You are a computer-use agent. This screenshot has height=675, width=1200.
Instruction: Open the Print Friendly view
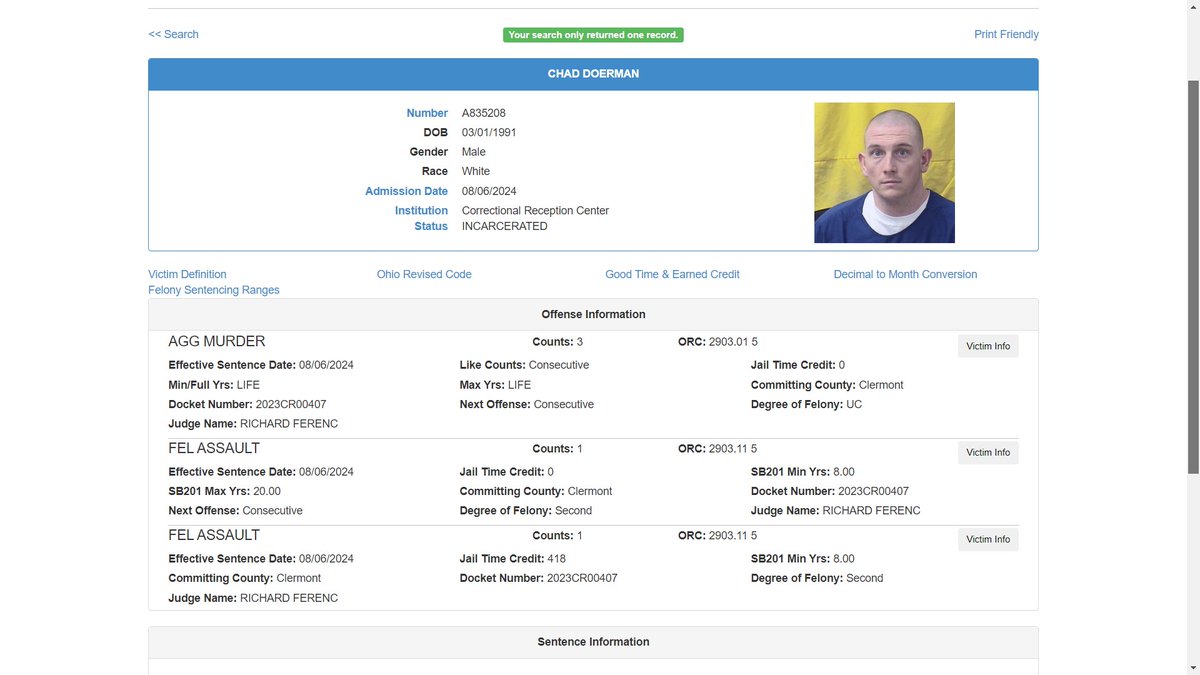click(1006, 34)
